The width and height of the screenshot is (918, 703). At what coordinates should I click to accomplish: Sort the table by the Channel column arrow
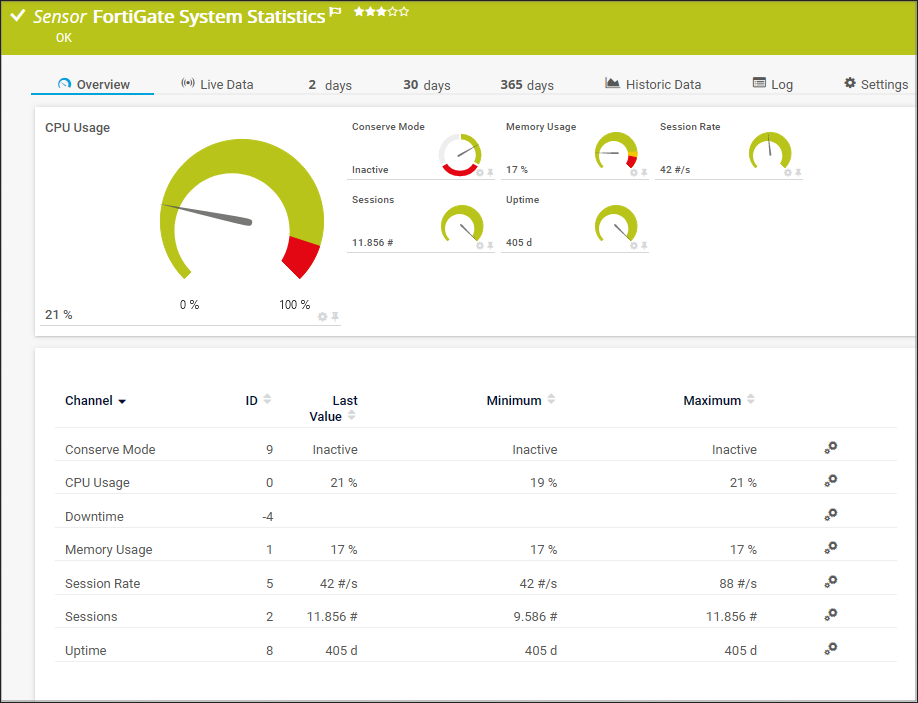[x=122, y=402]
